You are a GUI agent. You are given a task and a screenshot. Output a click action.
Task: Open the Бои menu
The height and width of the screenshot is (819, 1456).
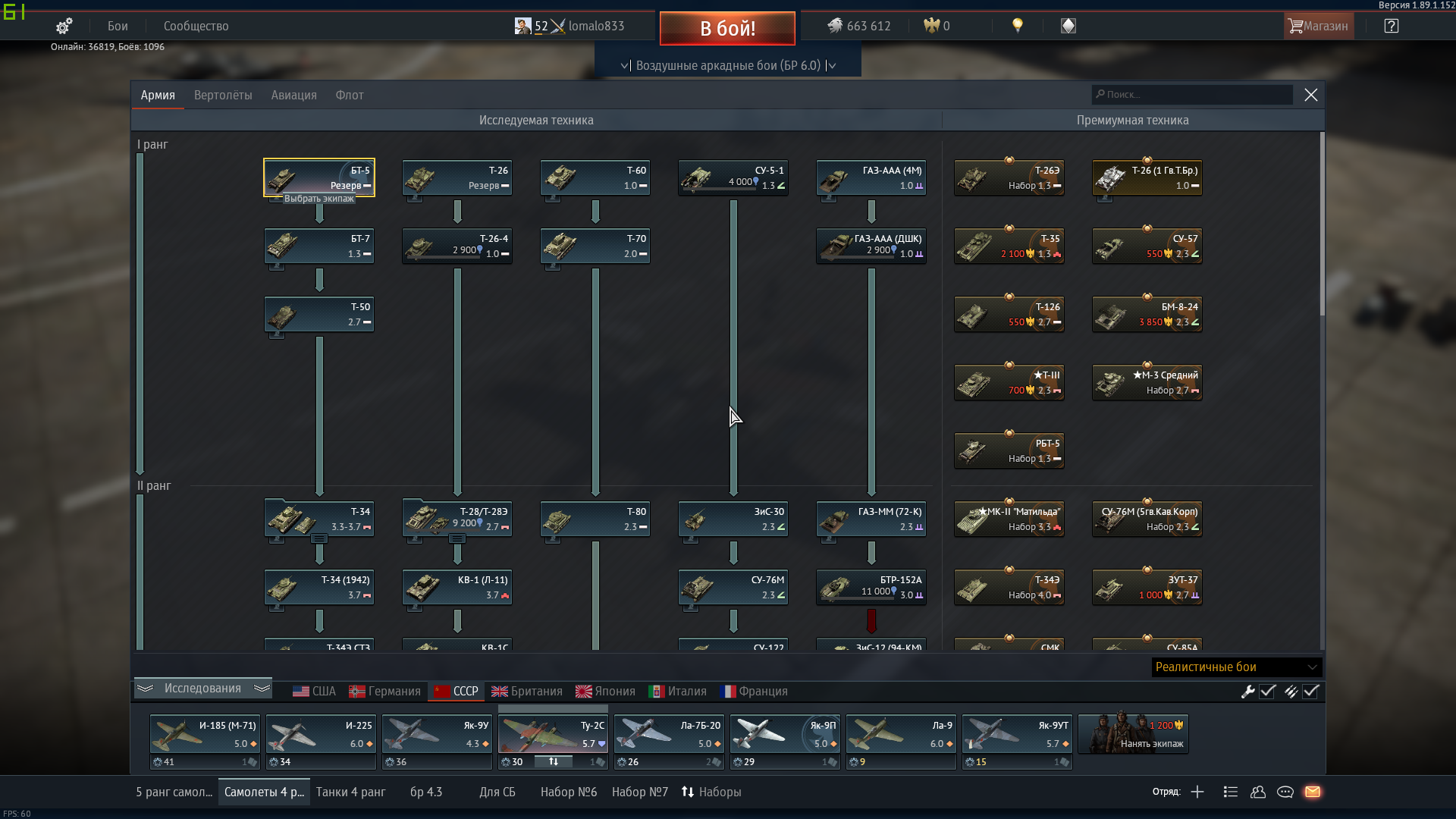coord(118,26)
